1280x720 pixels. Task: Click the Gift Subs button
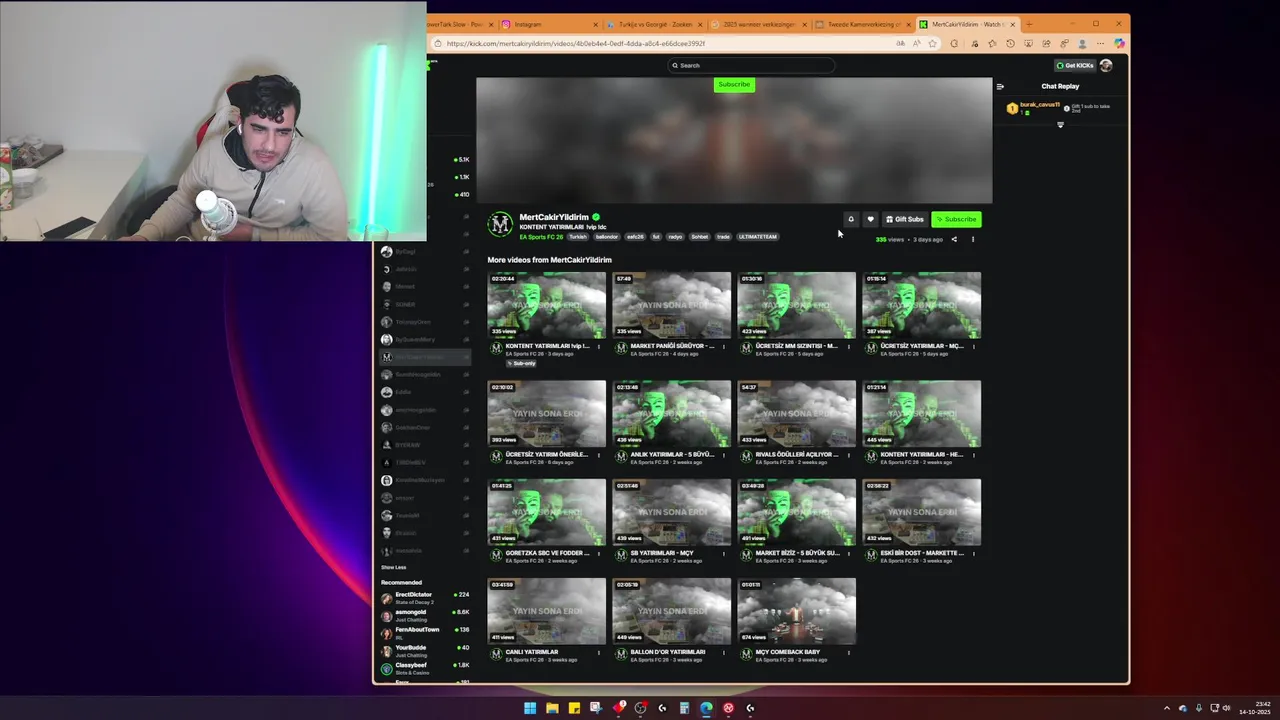[905, 219]
